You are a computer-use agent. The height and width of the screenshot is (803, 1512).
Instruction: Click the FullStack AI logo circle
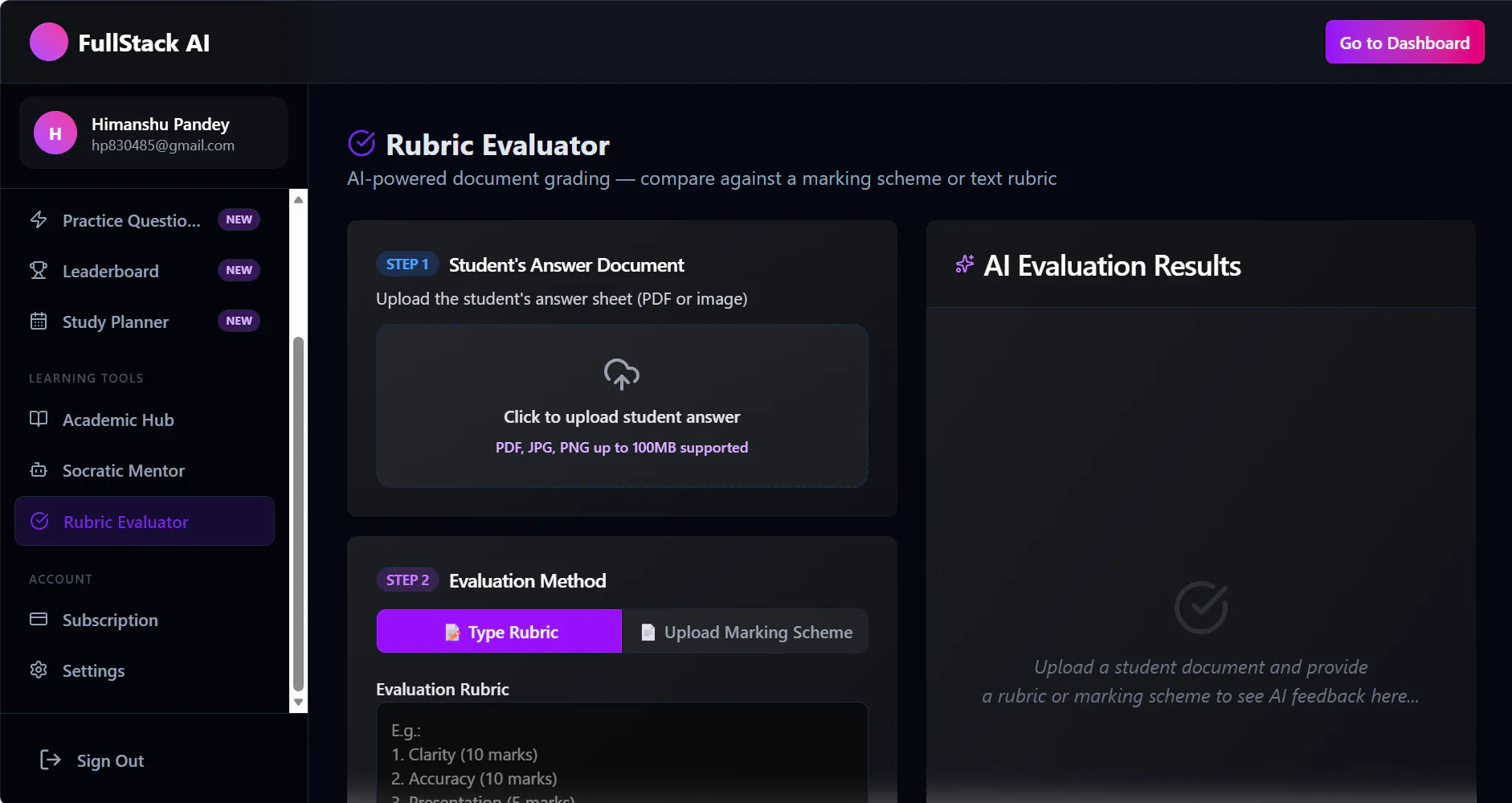click(x=49, y=42)
